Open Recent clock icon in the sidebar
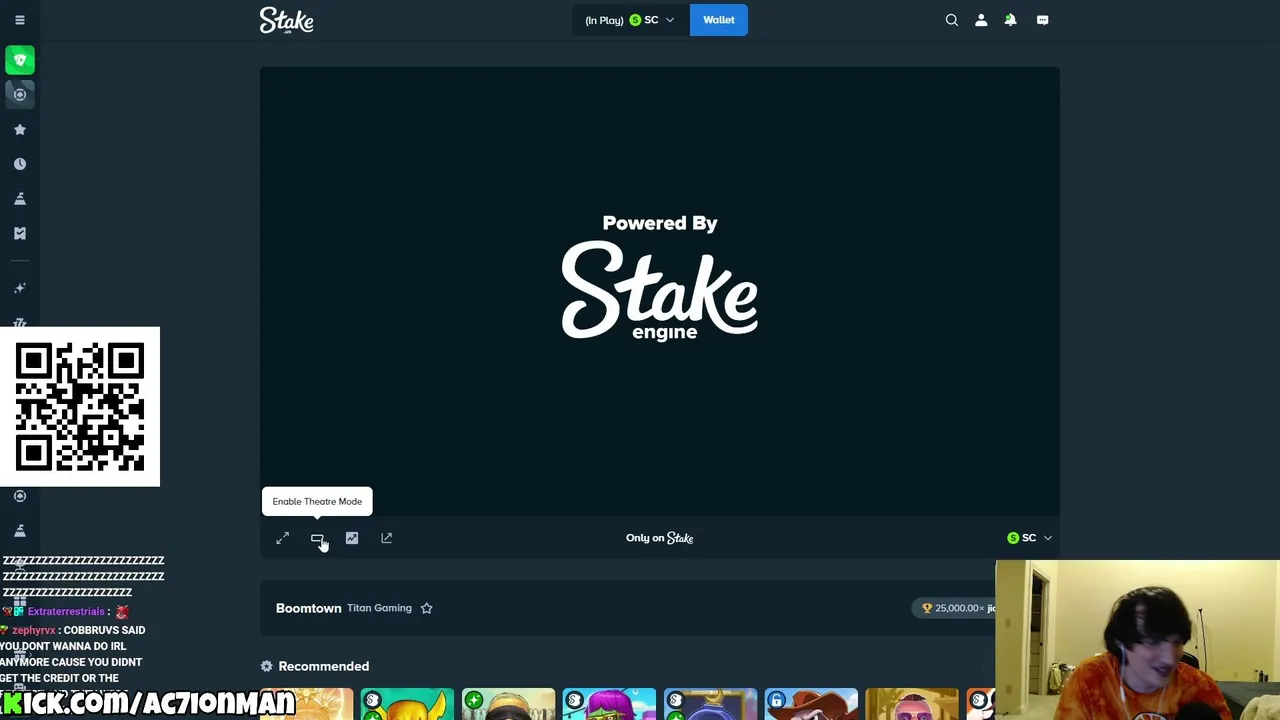Screen dimensions: 1280x720 coord(20,164)
